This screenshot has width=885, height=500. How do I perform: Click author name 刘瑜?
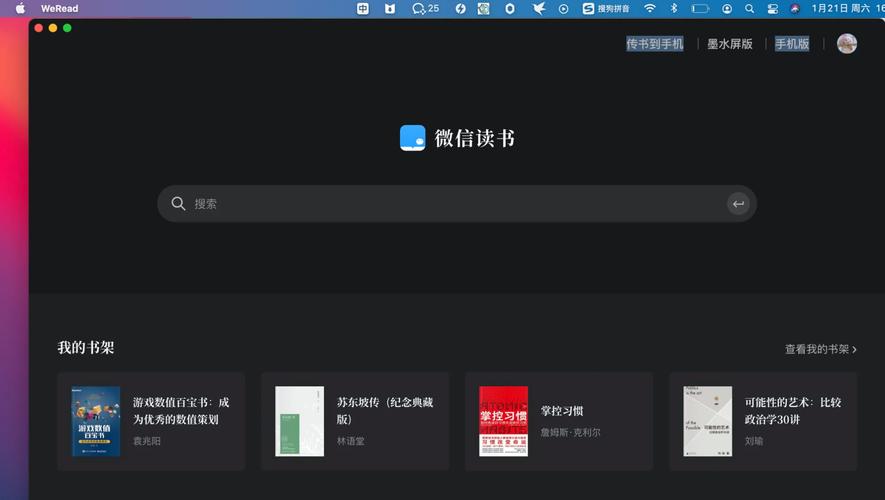754,441
